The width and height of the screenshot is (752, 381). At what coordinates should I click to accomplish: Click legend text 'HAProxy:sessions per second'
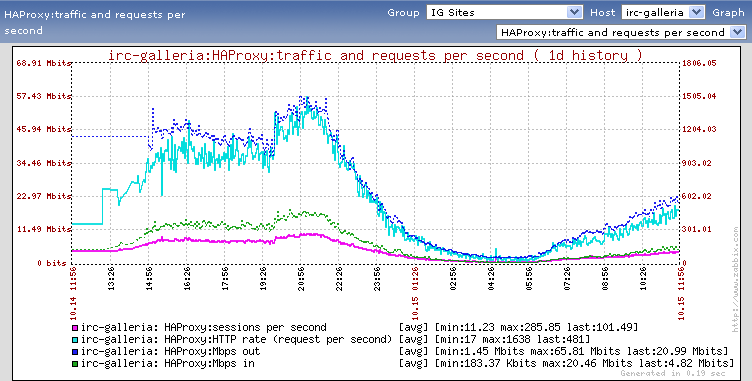click(x=245, y=328)
